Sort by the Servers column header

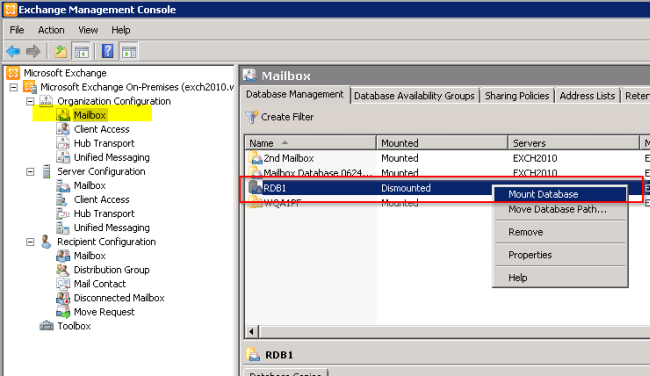click(x=574, y=143)
